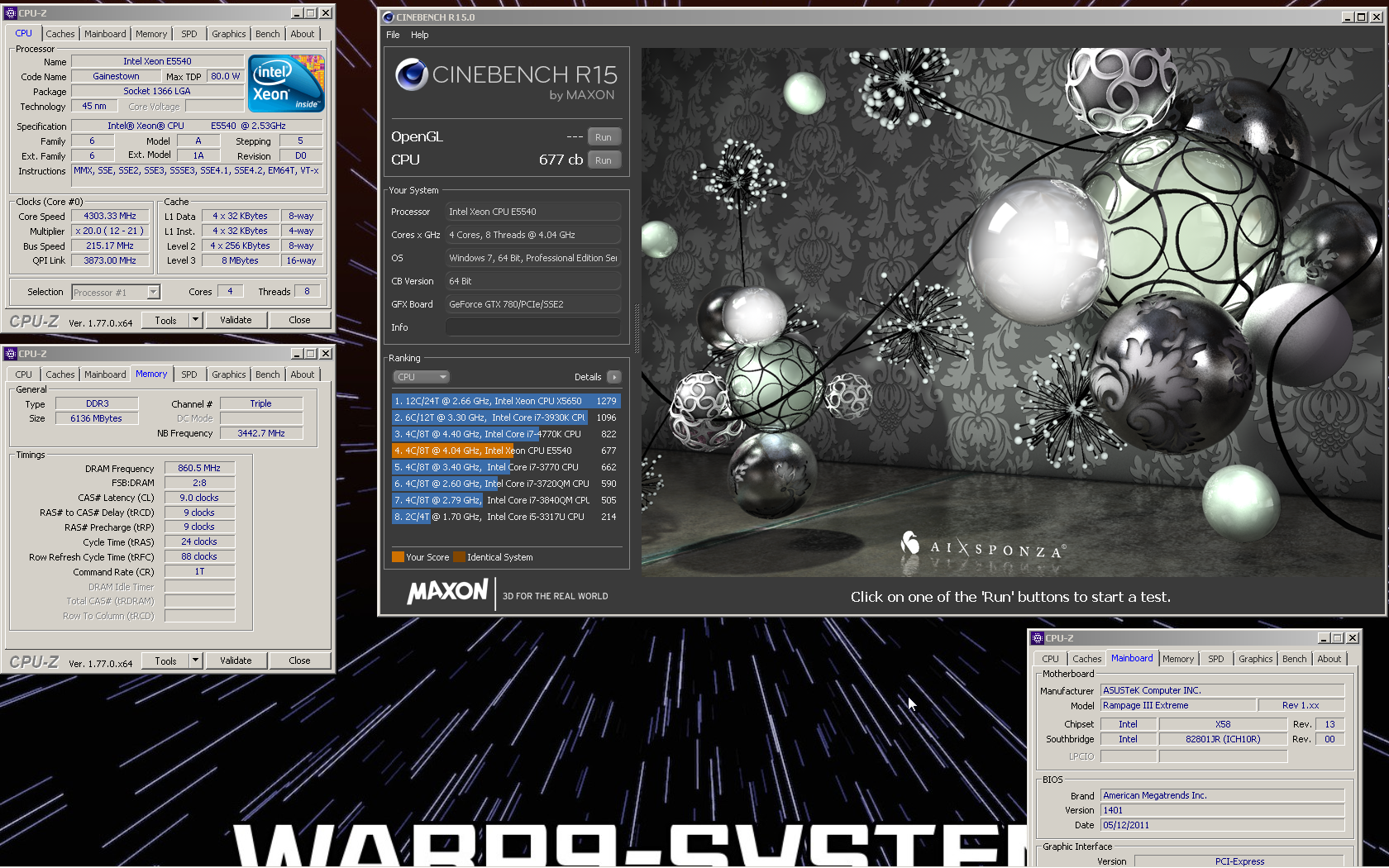Open the Help menu in Cinebench
This screenshot has height=868, width=1389.
[420, 35]
